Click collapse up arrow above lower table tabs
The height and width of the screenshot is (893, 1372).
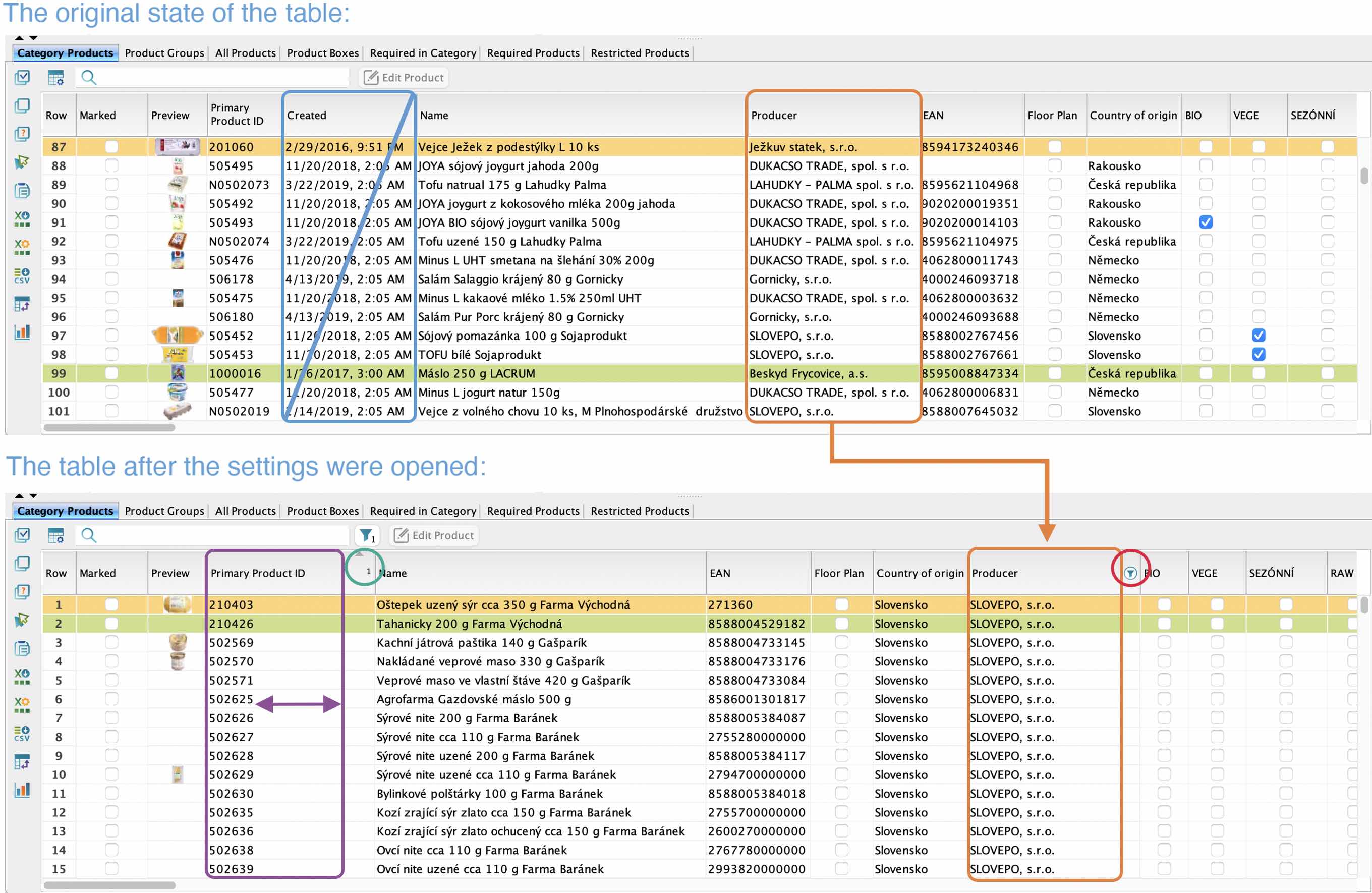[19, 496]
